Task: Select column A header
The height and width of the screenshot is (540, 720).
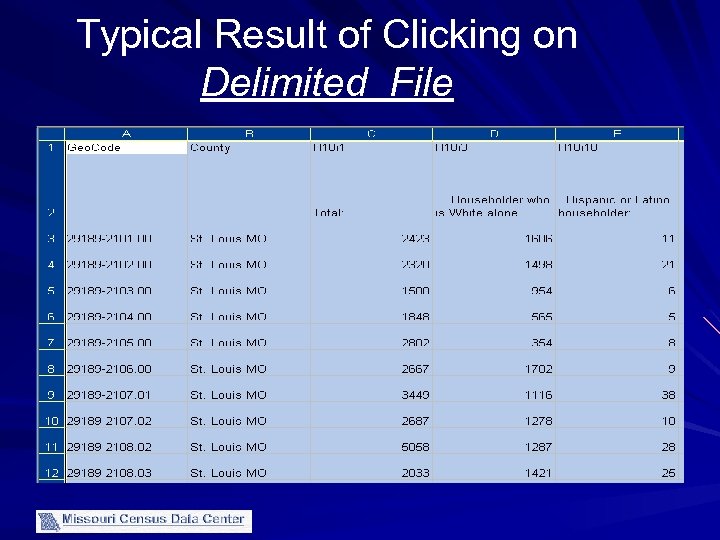Action: coord(126,134)
